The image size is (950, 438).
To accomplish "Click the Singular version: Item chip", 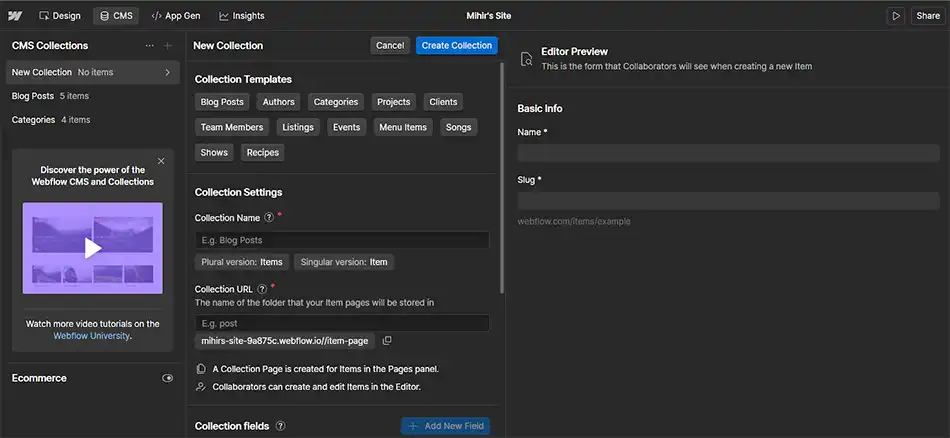I will [344, 262].
